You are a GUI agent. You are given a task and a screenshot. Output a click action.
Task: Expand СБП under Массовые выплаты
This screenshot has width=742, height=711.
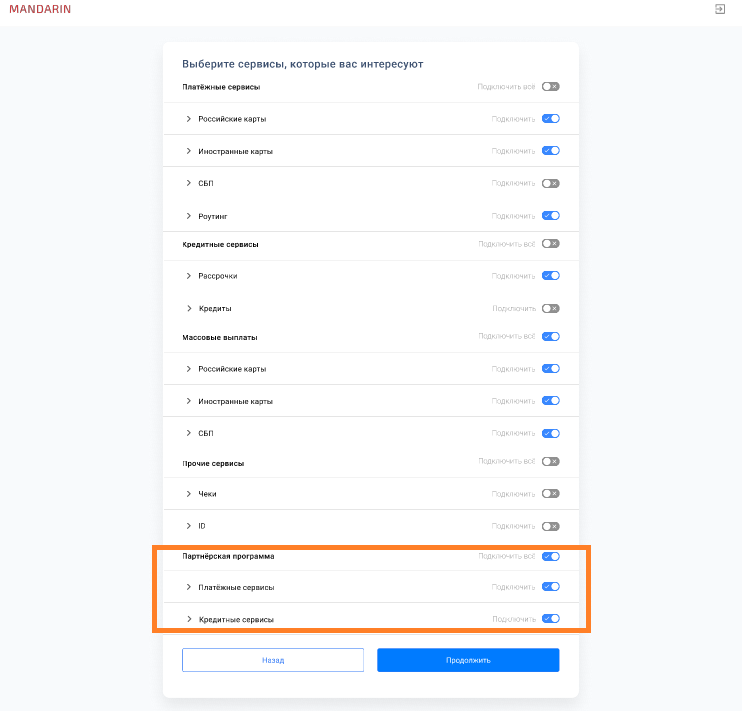pos(188,433)
